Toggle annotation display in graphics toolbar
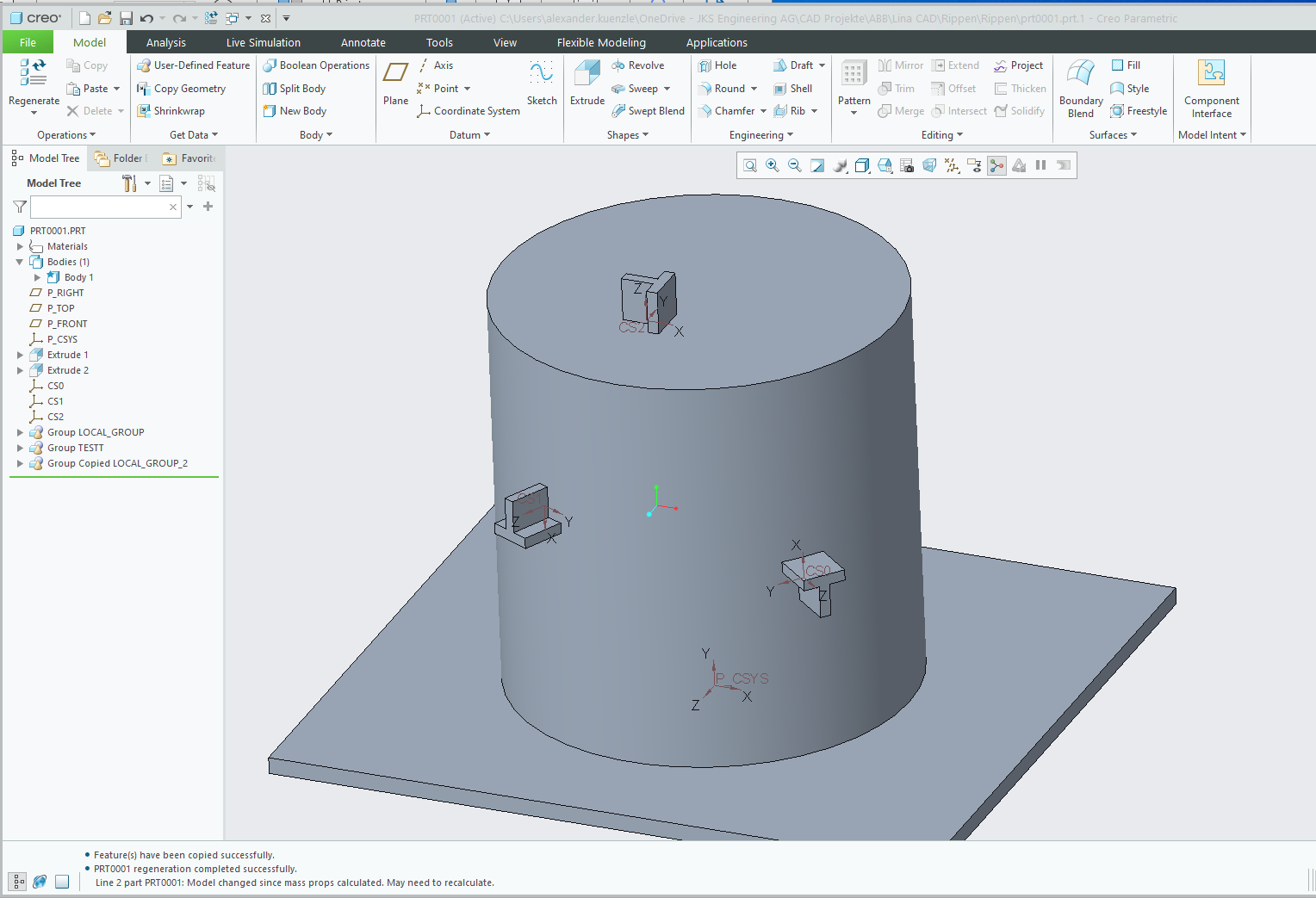The height and width of the screenshot is (898, 1316). [974, 165]
